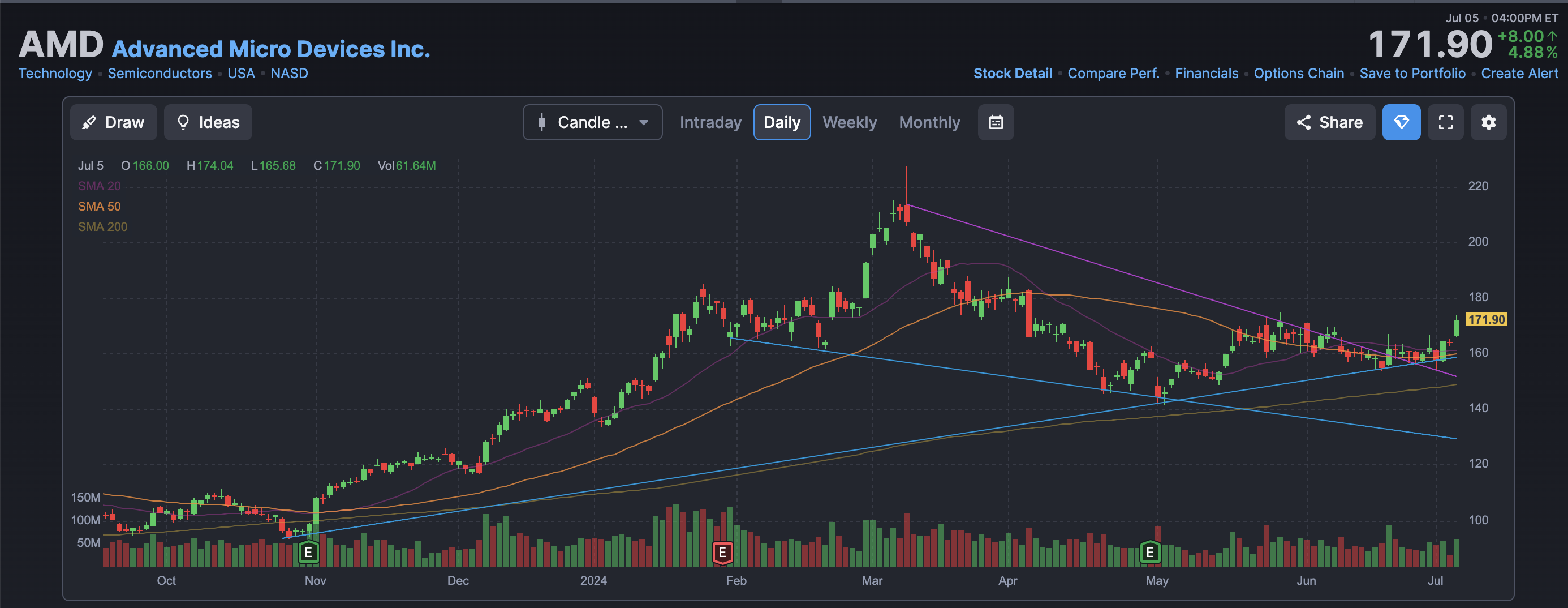The height and width of the screenshot is (608, 1568).
Task: Open the Semiconductors industry link
Action: point(160,73)
